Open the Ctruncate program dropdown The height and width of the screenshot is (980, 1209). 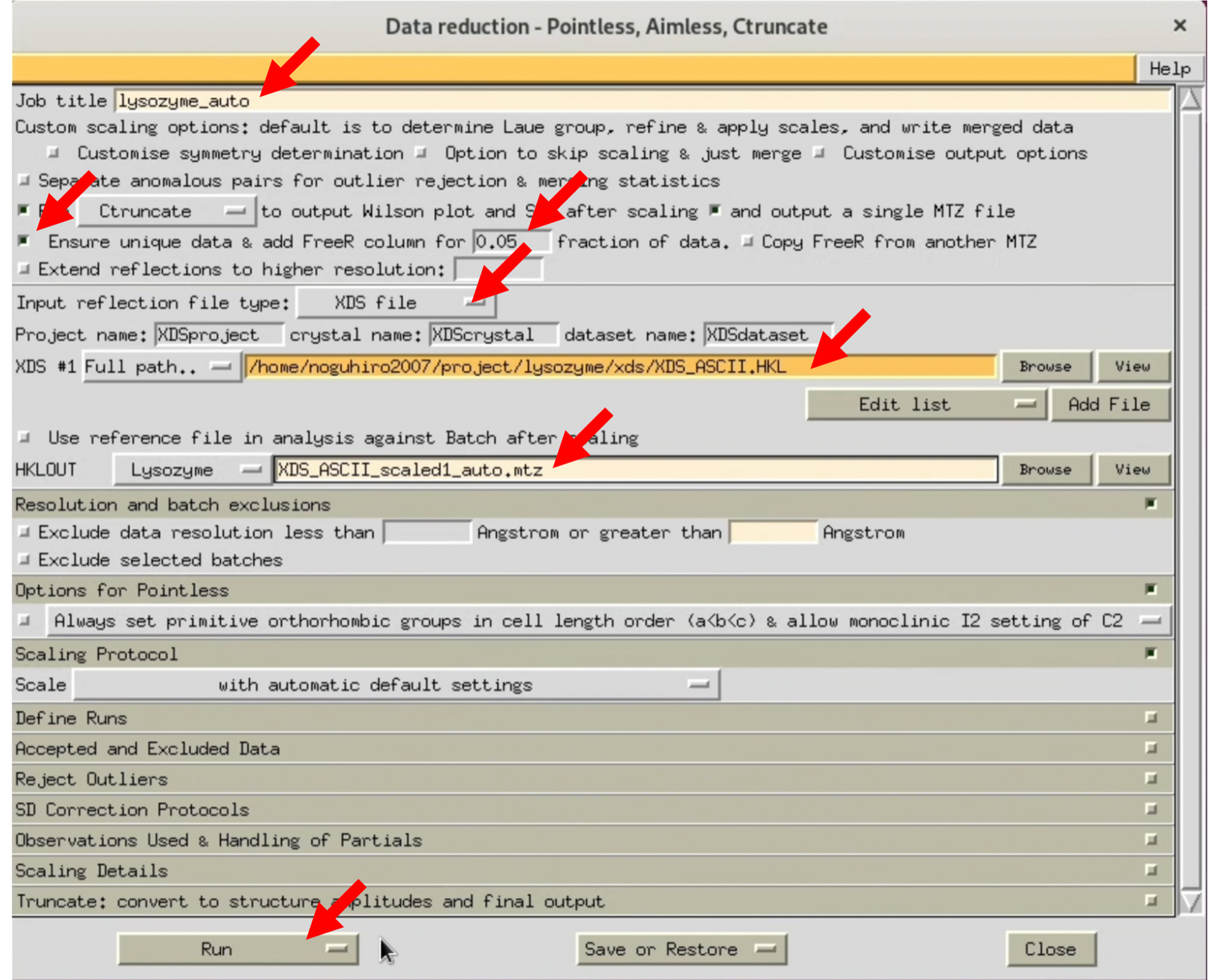click(x=166, y=211)
